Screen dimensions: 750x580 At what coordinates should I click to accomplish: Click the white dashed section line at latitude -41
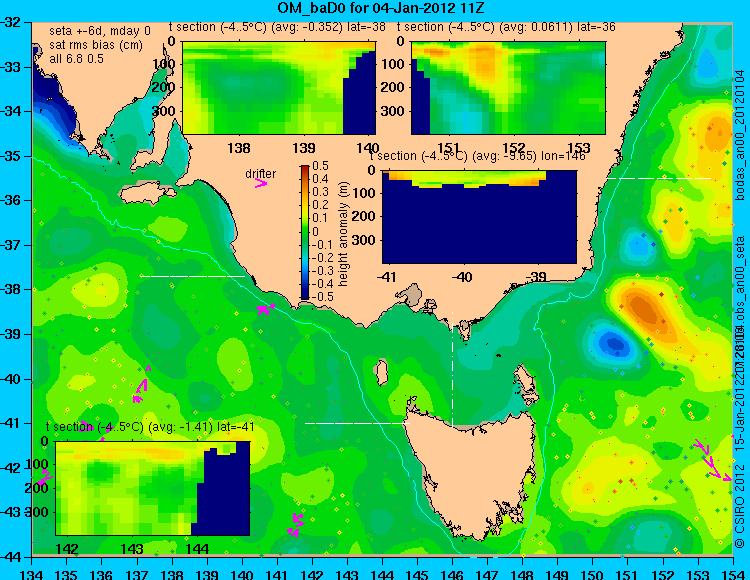point(358,423)
